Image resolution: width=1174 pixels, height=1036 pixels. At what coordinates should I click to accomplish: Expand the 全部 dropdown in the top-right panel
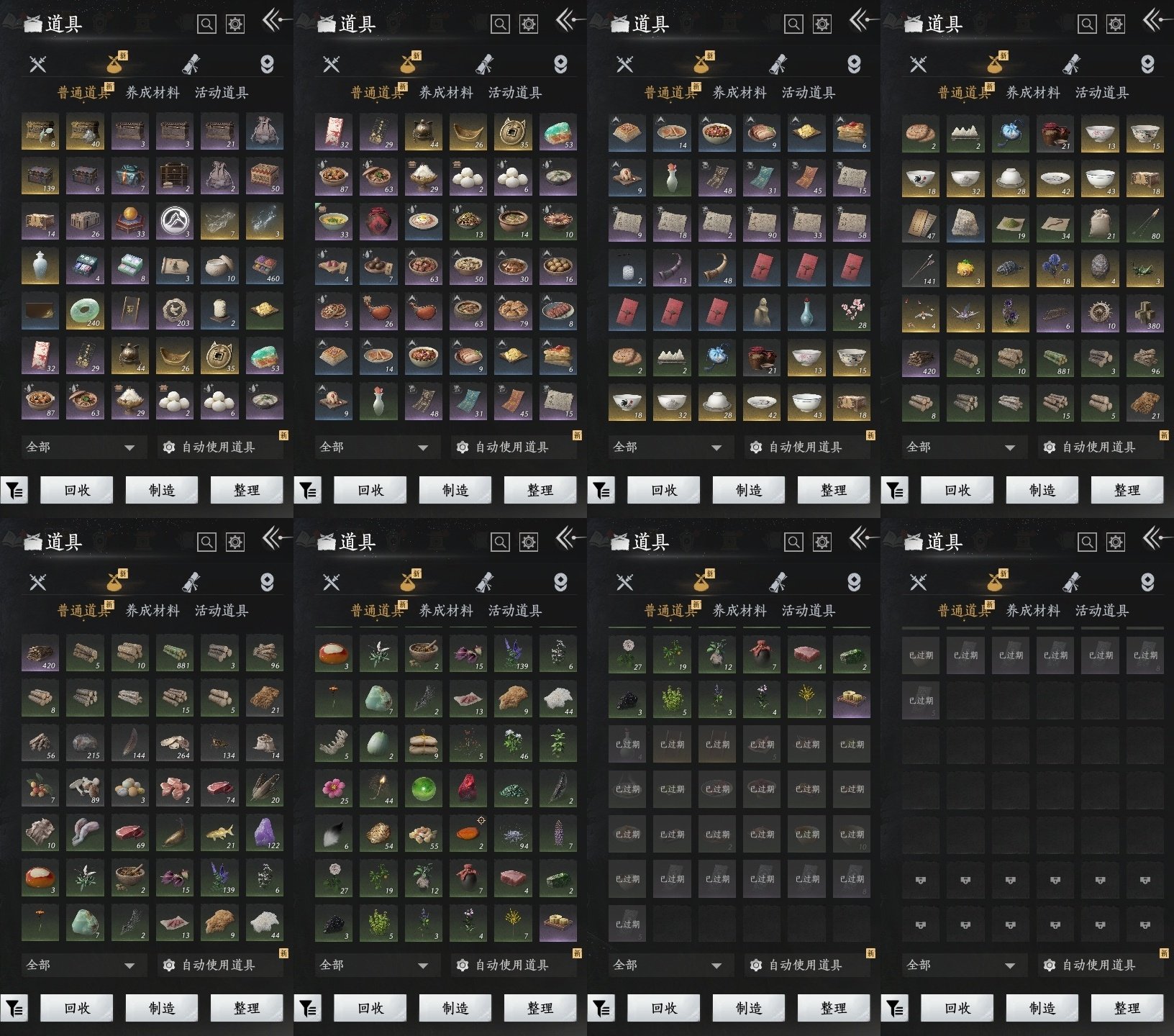click(961, 447)
